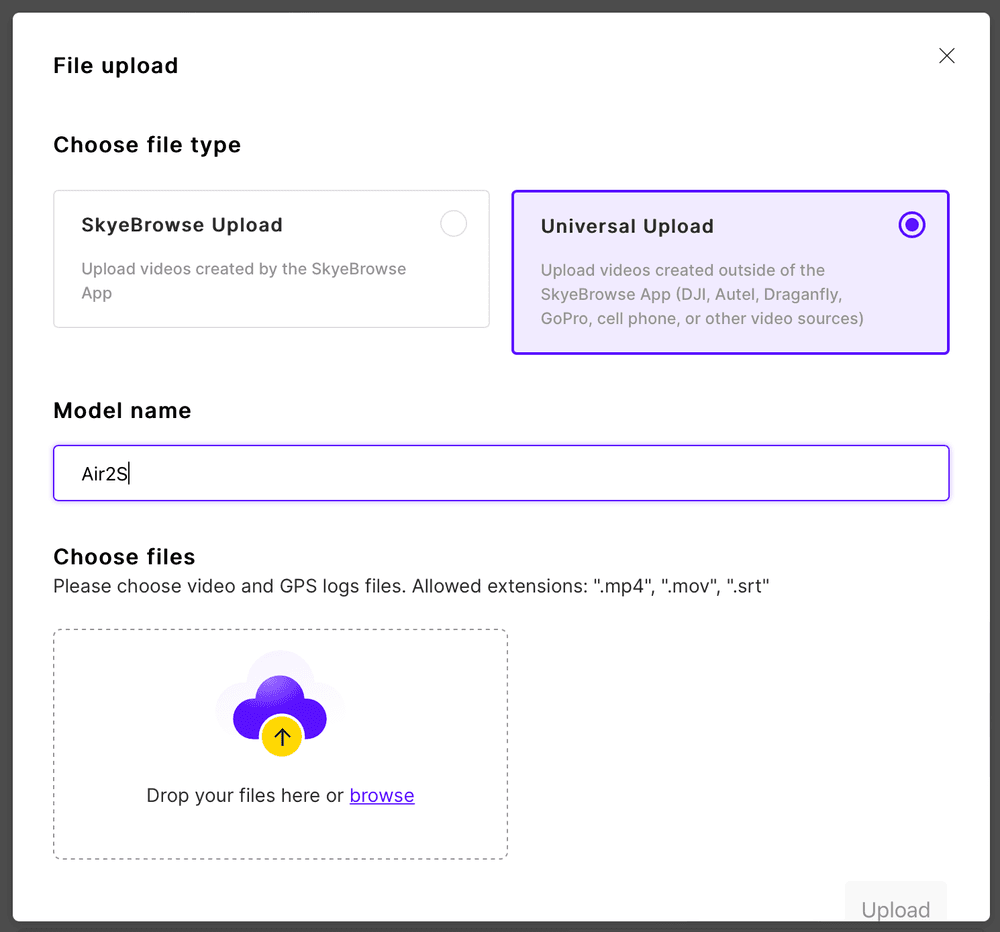Click the SkyeBrowse Upload description text

(x=243, y=281)
